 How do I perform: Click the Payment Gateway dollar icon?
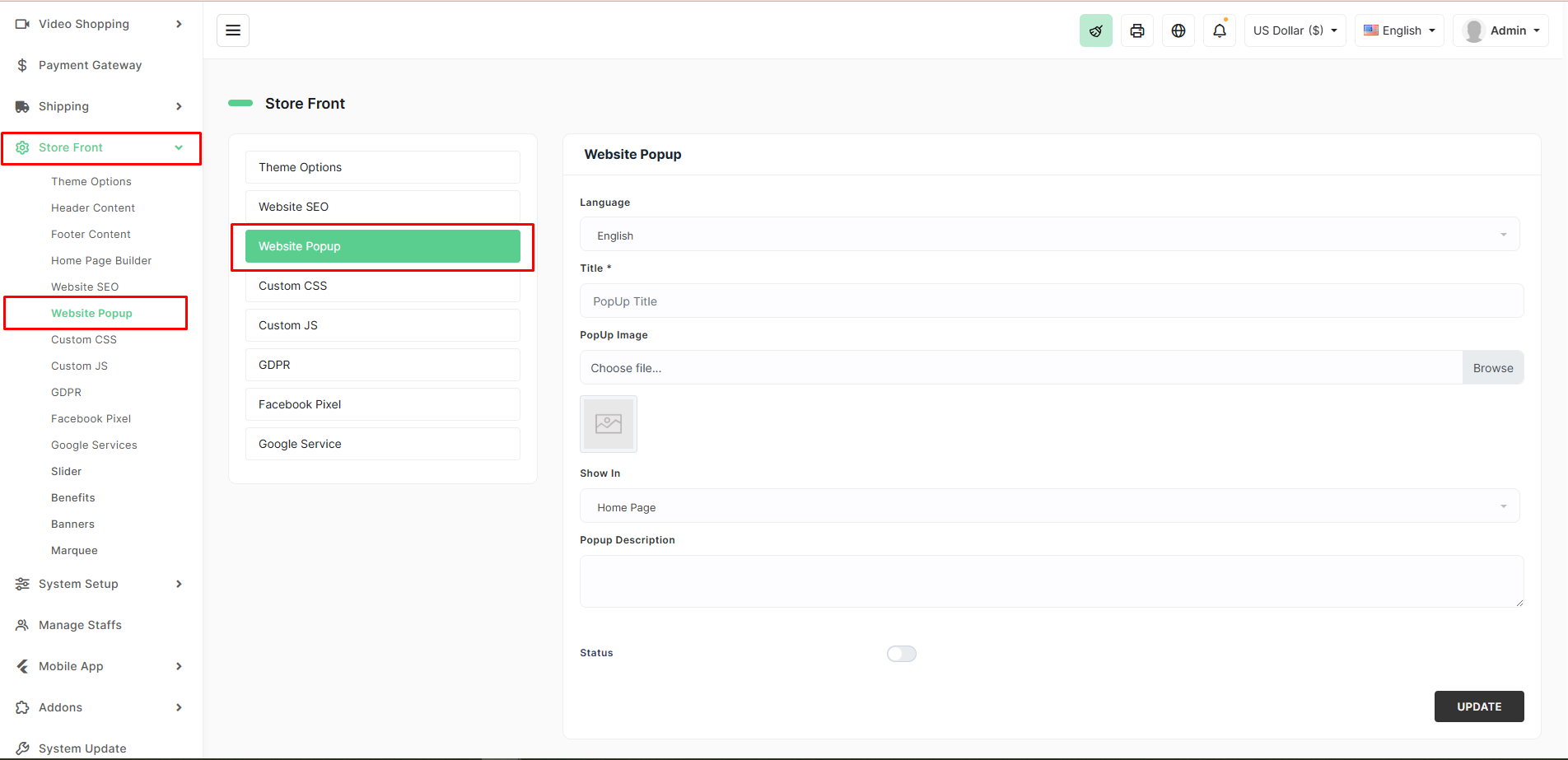click(x=22, y=64)
